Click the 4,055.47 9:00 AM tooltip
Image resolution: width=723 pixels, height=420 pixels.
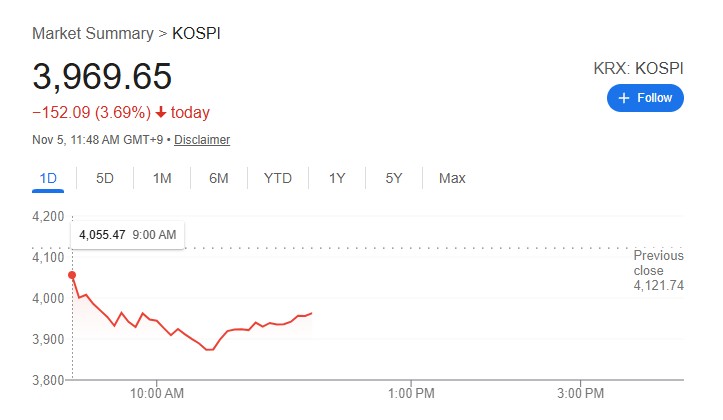(x=127, y=235)
